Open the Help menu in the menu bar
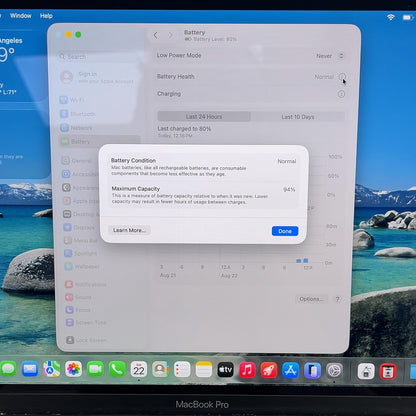 click(x=46, y=16)
